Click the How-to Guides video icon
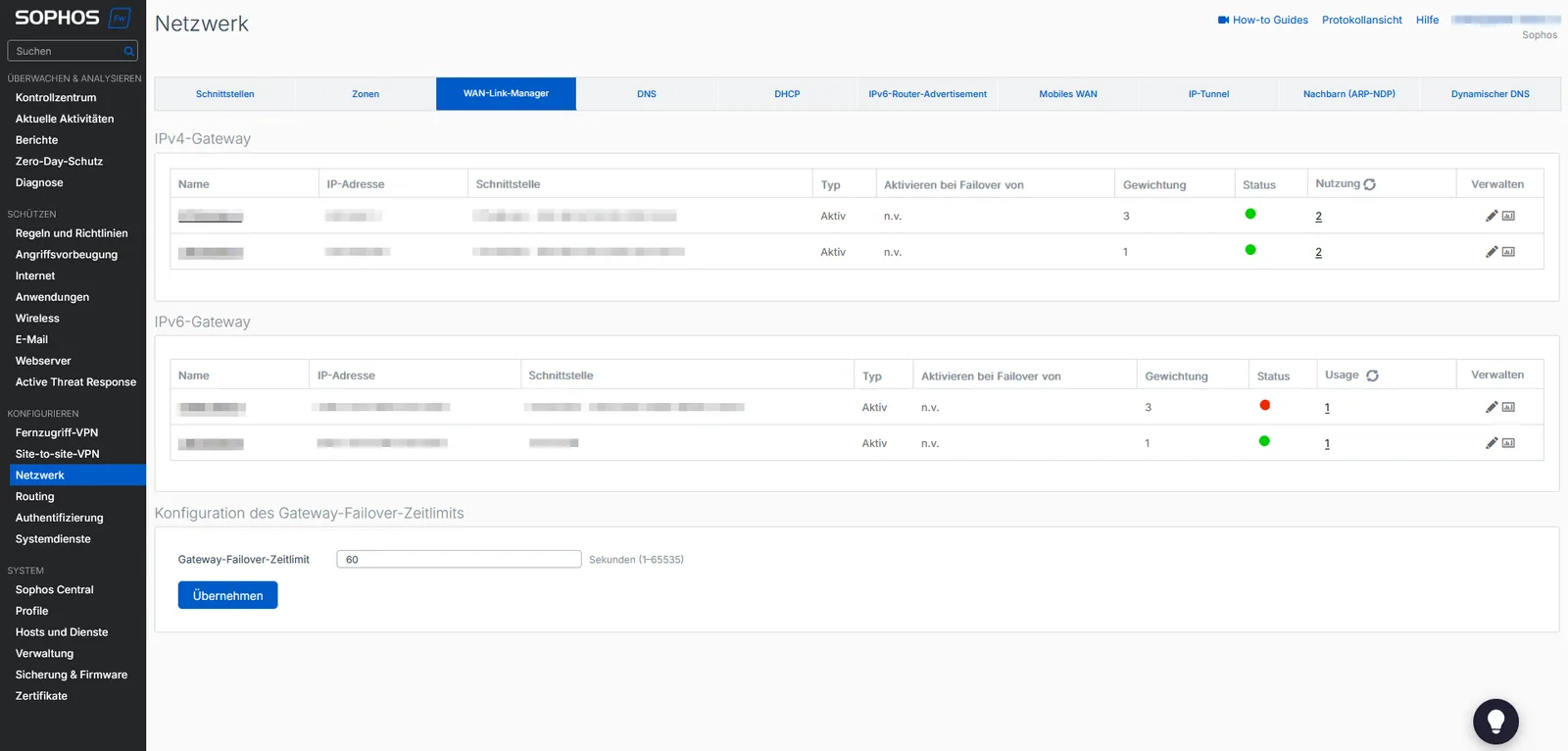1568x751 pixels. tap(1223, 20)
